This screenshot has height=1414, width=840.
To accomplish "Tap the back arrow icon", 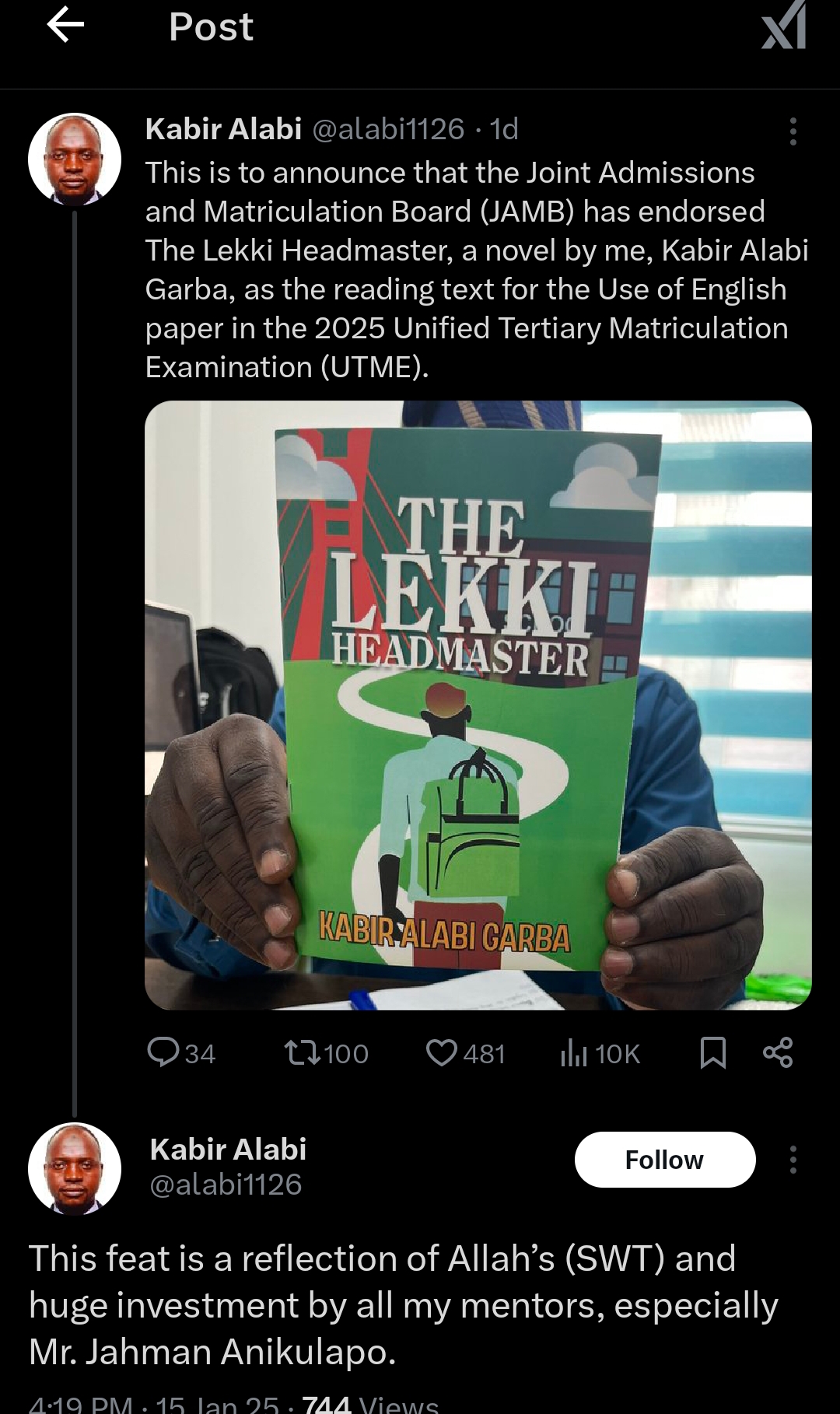I will (65, 26).
